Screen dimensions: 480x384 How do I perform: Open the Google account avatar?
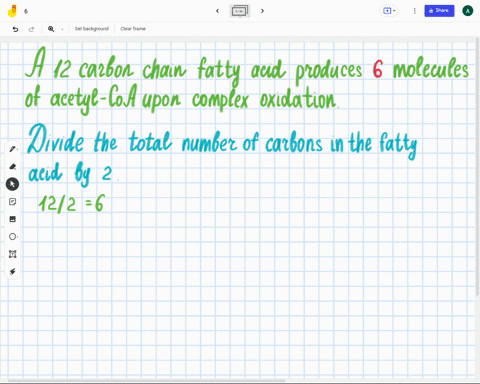coord(467,11)
